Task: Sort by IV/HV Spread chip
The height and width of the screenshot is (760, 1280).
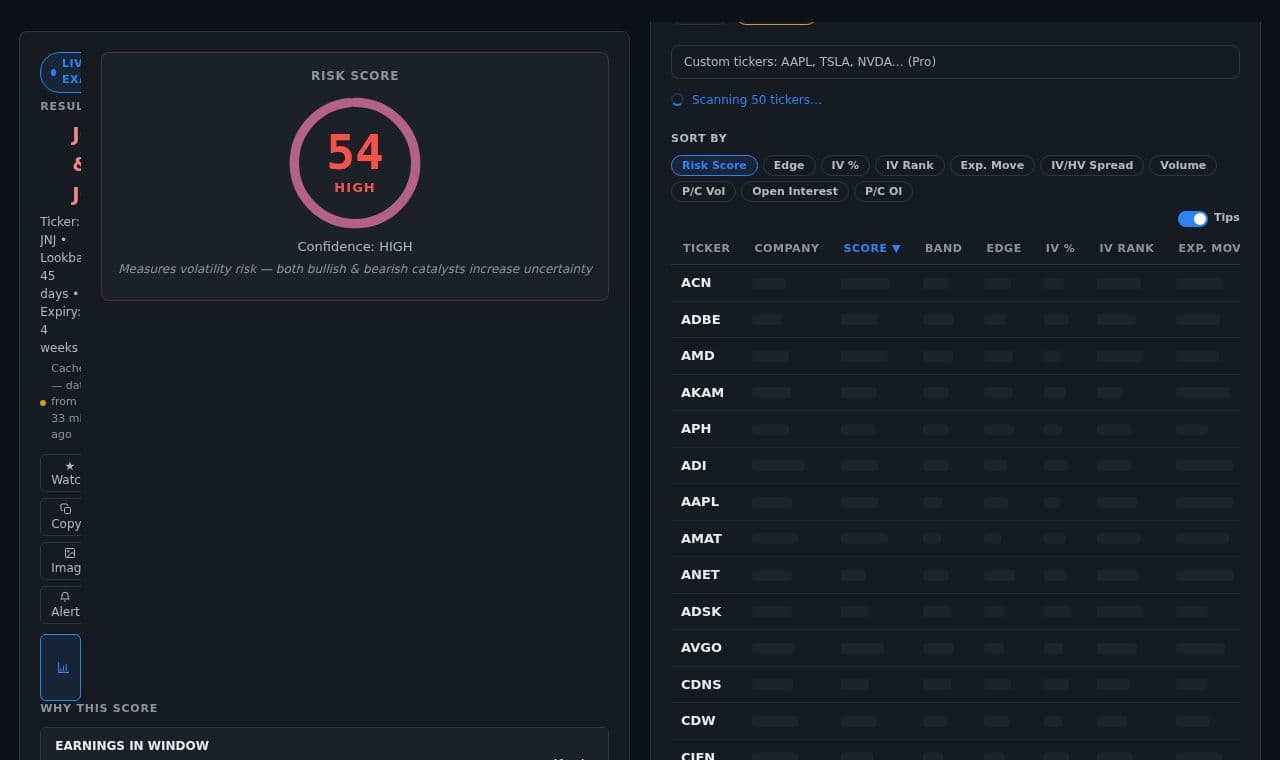Action: pyautogui.click(x=1092, y=165)
